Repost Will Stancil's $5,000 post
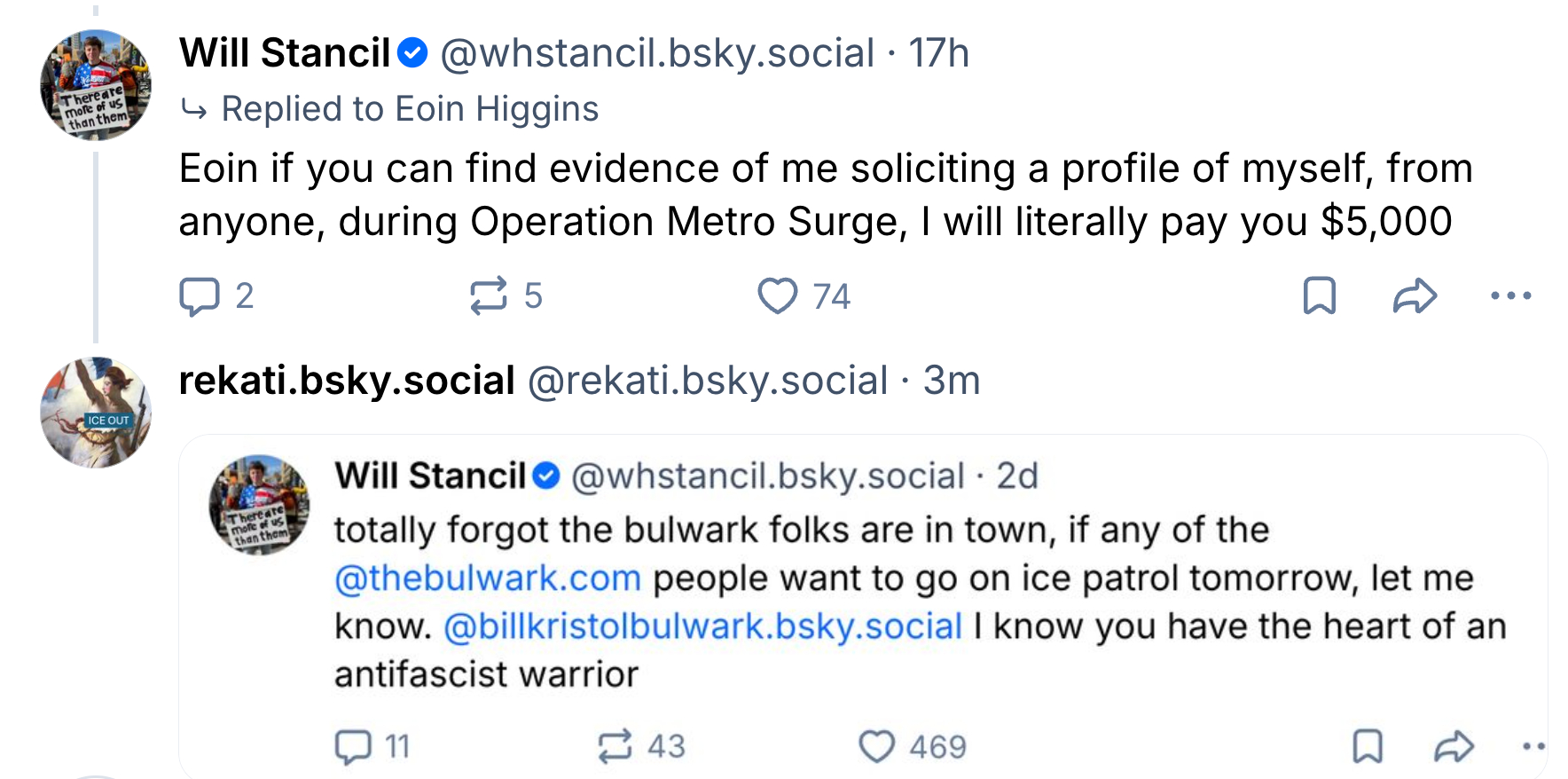Image resolution: width=1568 pixels, height=779 pixels. point(489,296)
